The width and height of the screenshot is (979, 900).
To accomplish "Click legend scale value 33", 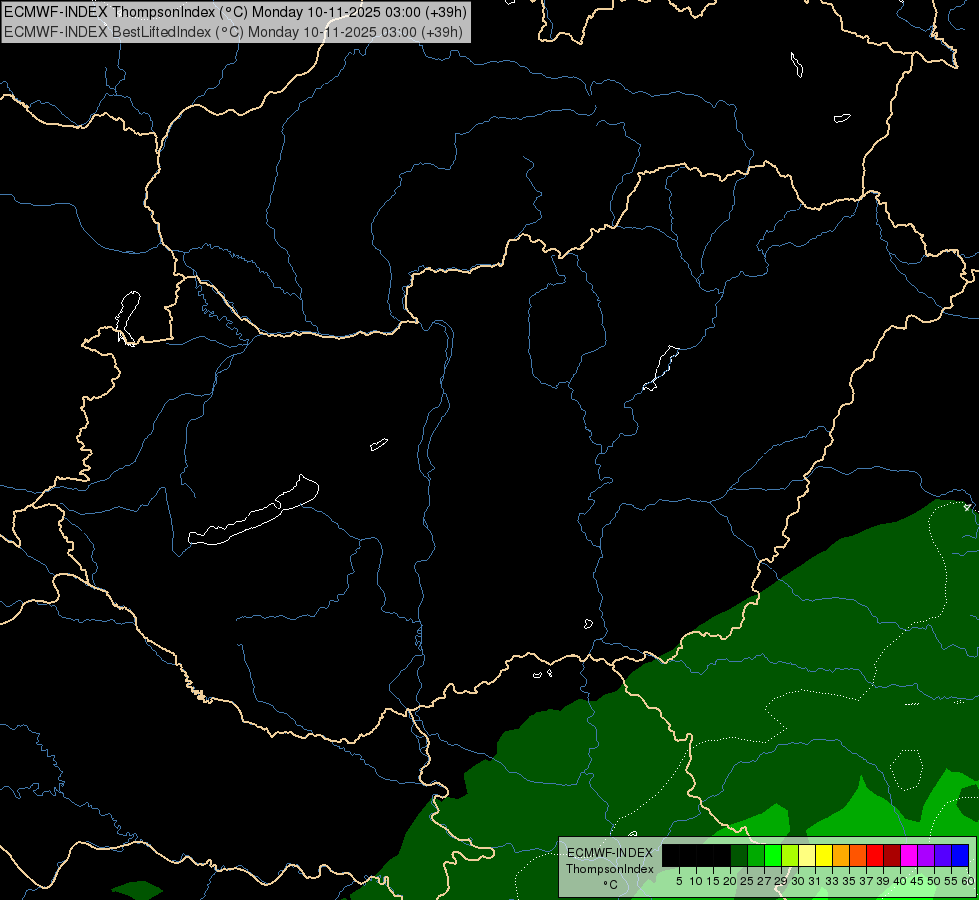I will tap(832, 881).
